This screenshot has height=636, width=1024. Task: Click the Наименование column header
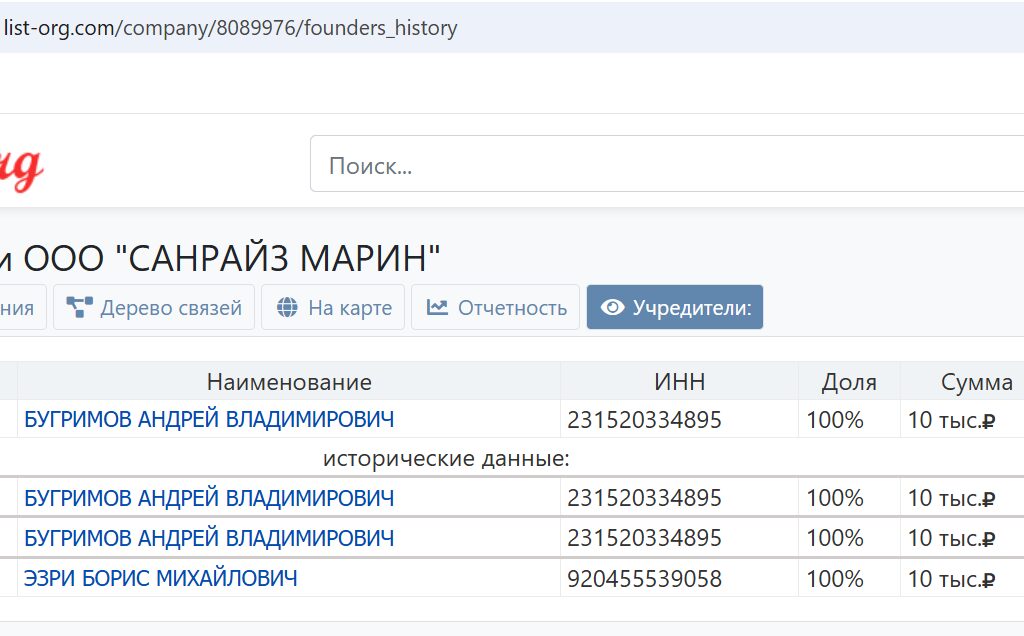[289, 382]
